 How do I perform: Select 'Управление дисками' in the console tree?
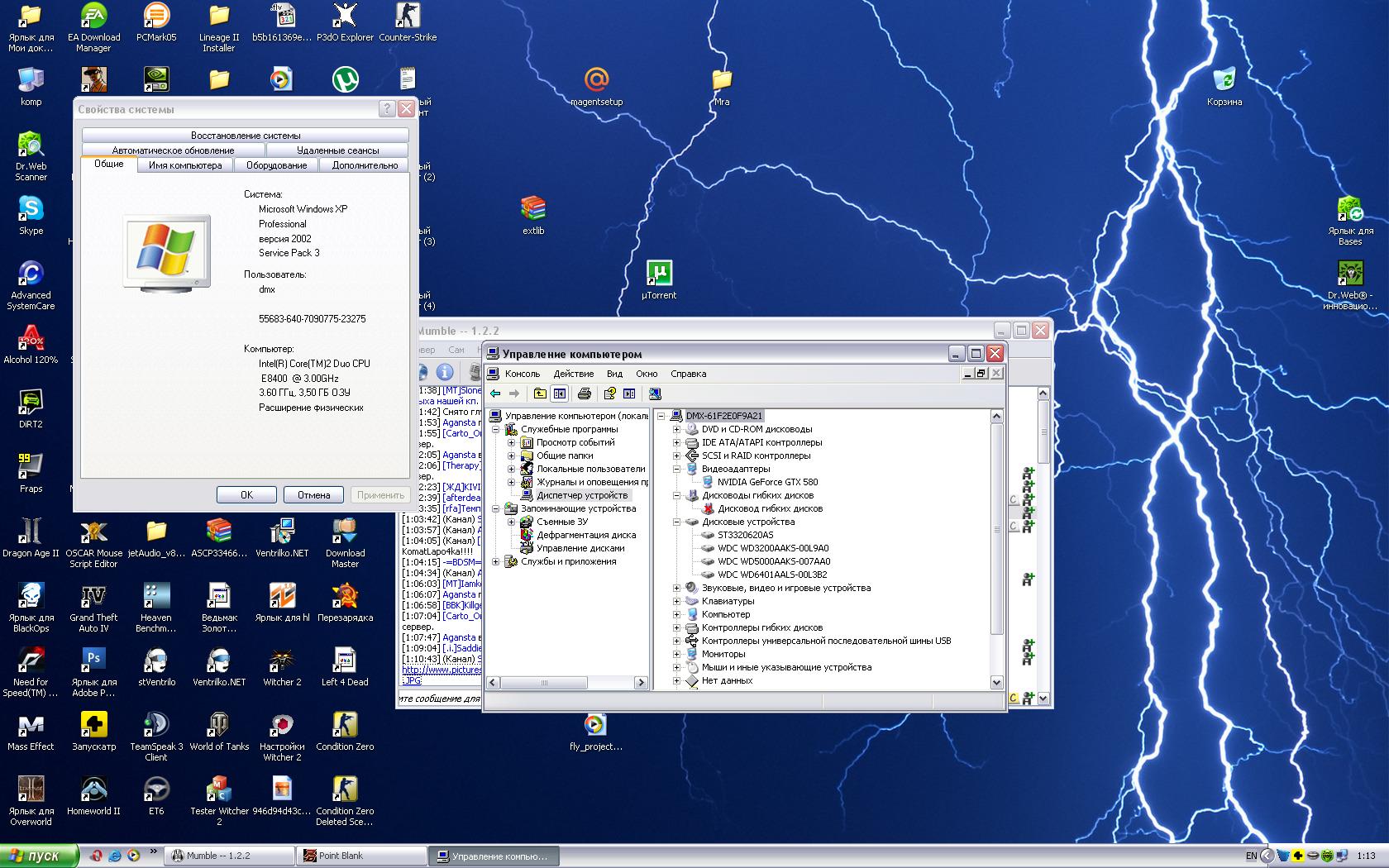(580, 548)
